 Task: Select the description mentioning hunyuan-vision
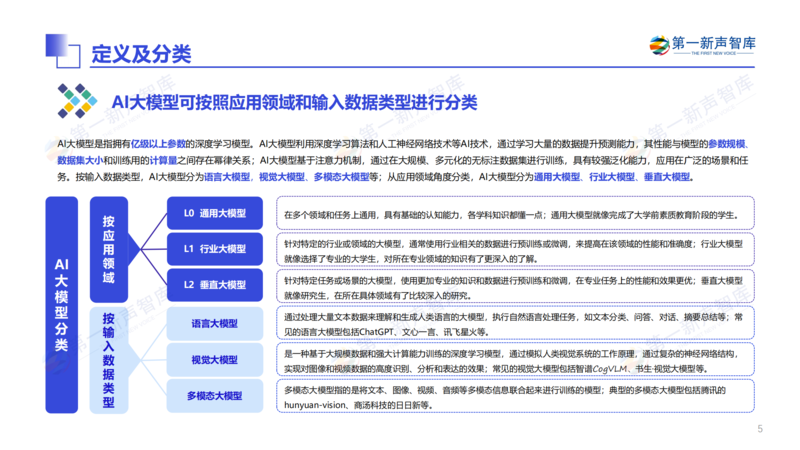[x=515, y=396]
